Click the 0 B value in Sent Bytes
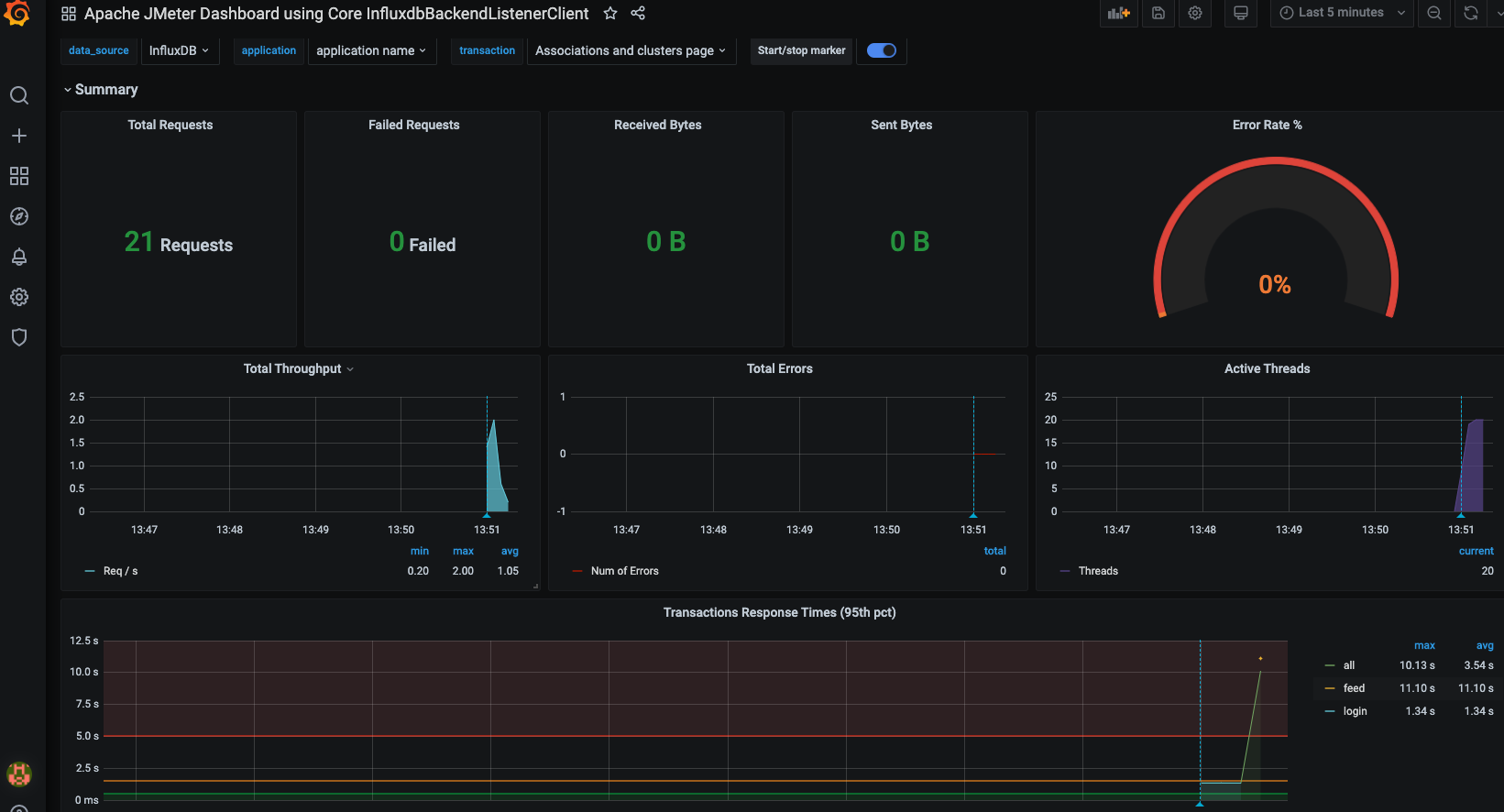The width and height of the screenshot is (1504, 812). point(910,242)
